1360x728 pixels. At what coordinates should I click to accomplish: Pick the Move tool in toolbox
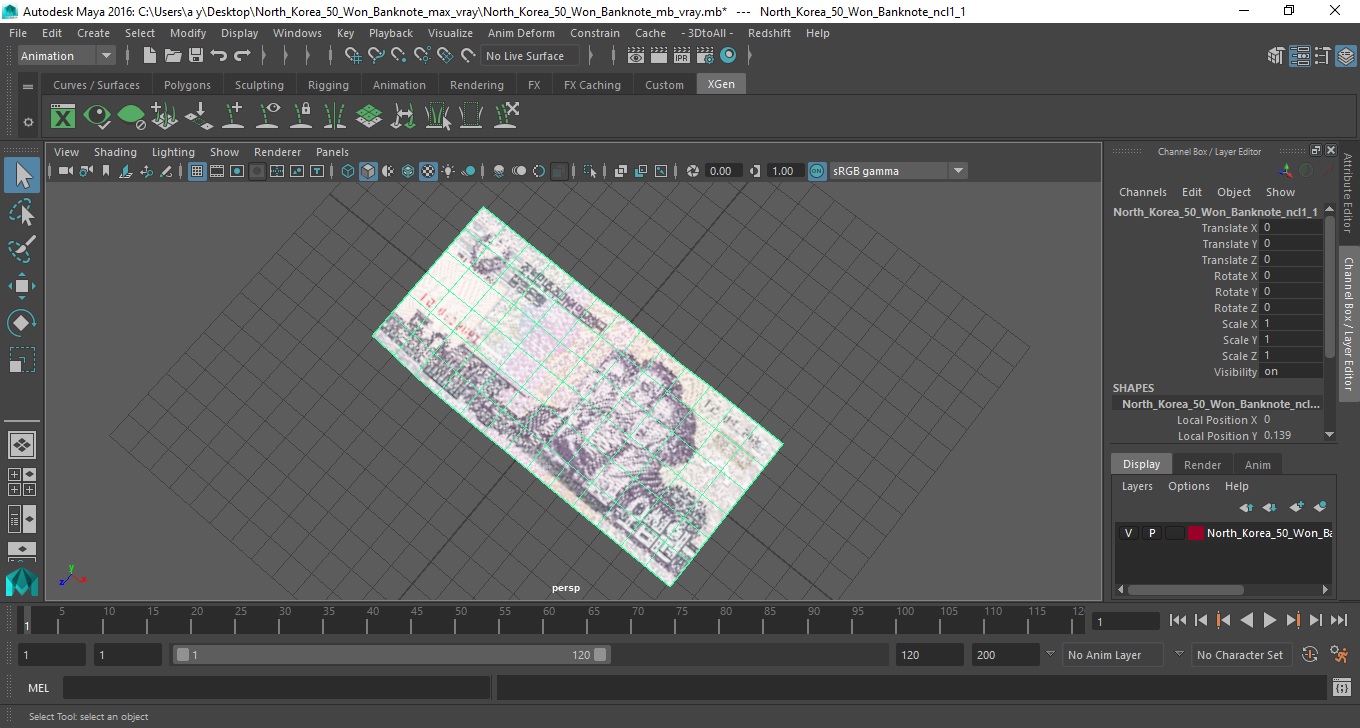tap(22, 286)
